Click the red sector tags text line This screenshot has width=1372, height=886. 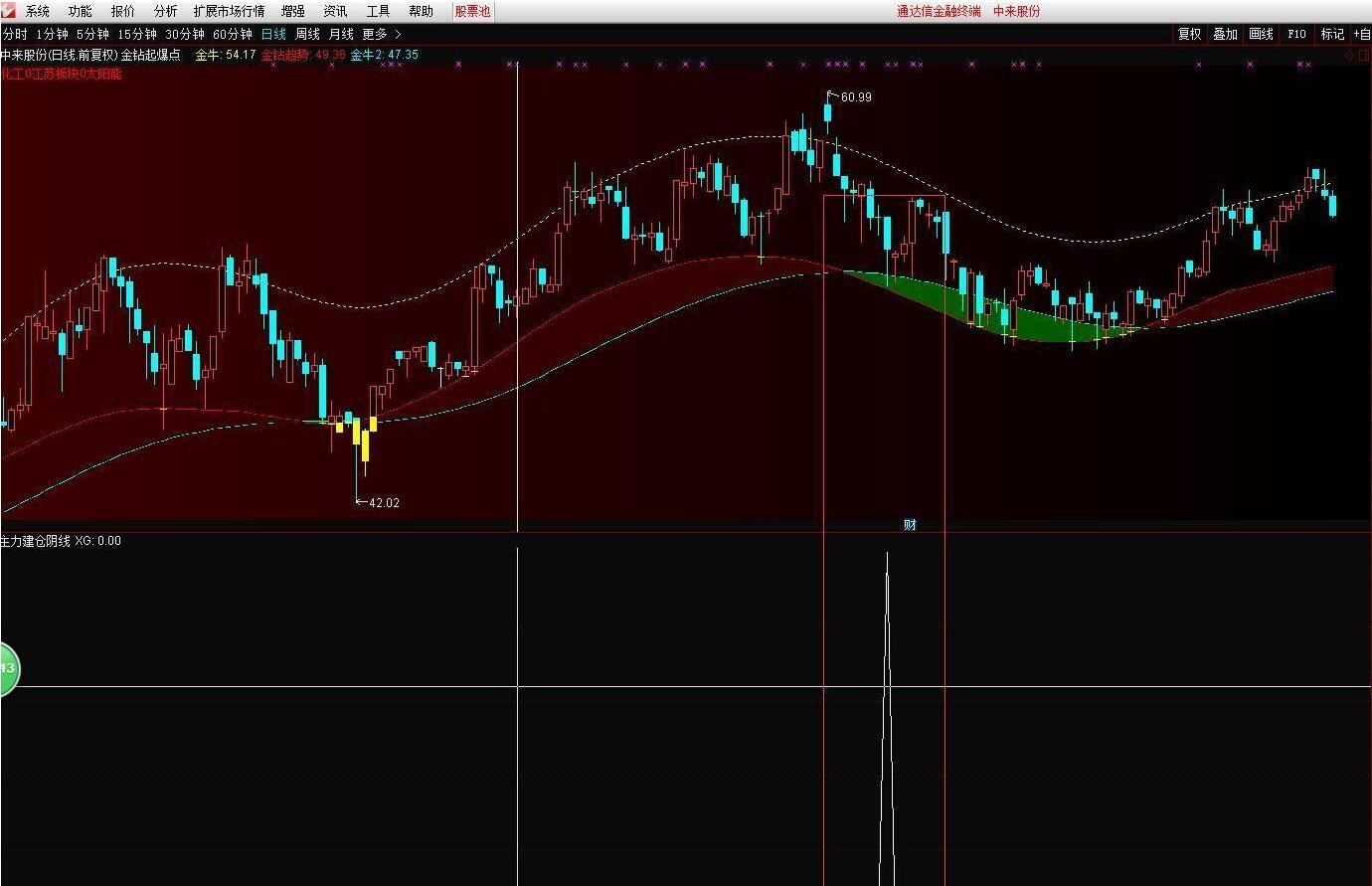pos(61,74)
